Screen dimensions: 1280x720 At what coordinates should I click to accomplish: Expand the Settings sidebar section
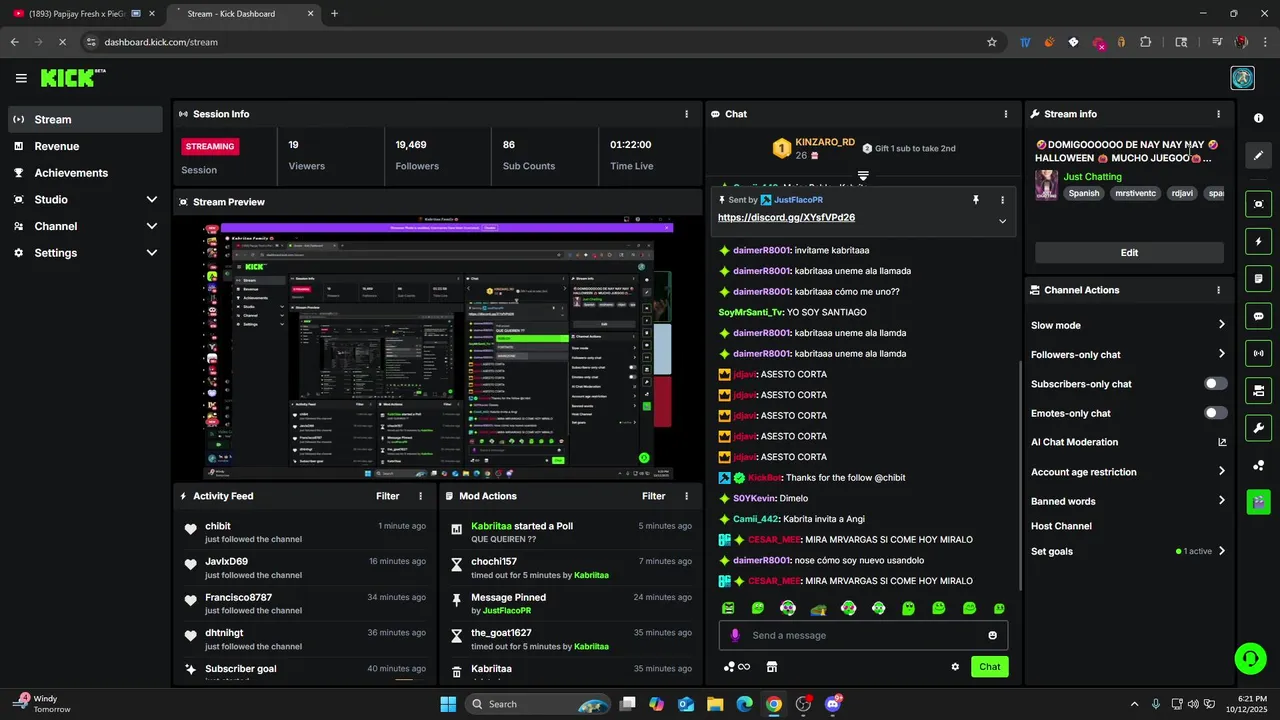152,253
